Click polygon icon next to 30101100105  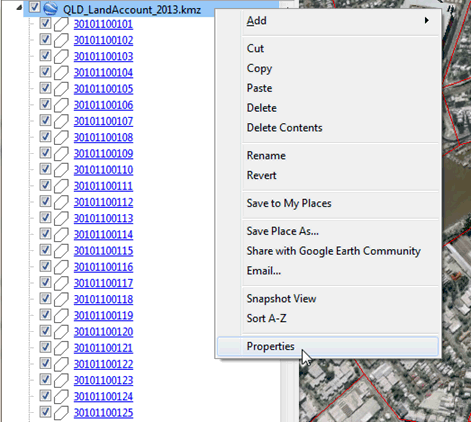tap(61, 89)
